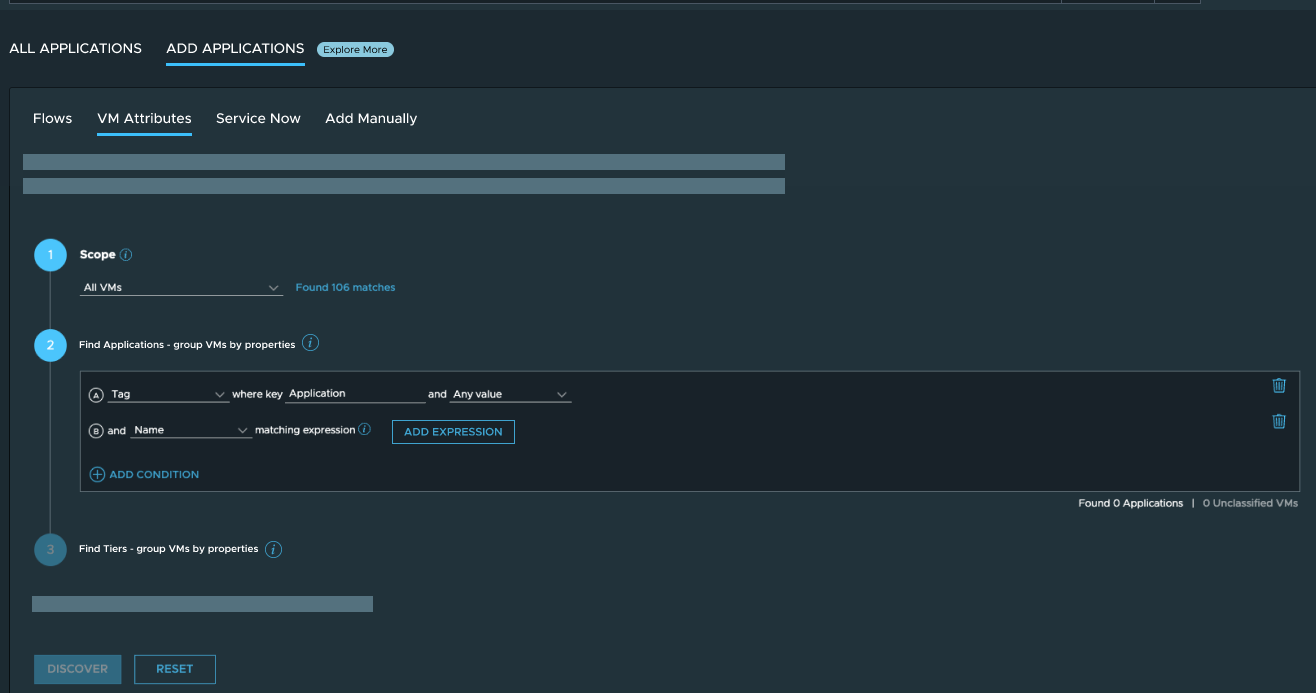
Task: Click the step 1 circle marker
Action: [50, 255]
